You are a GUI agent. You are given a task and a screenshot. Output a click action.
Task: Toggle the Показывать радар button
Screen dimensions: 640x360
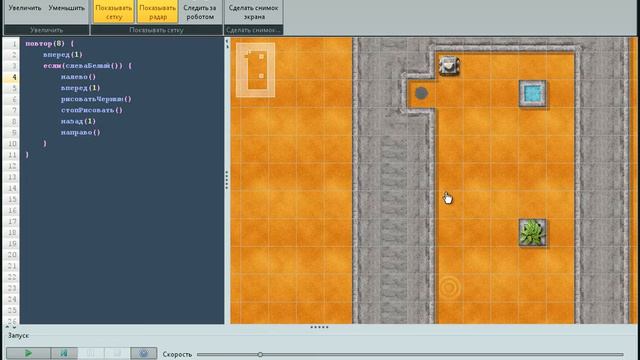click(158, 12)
